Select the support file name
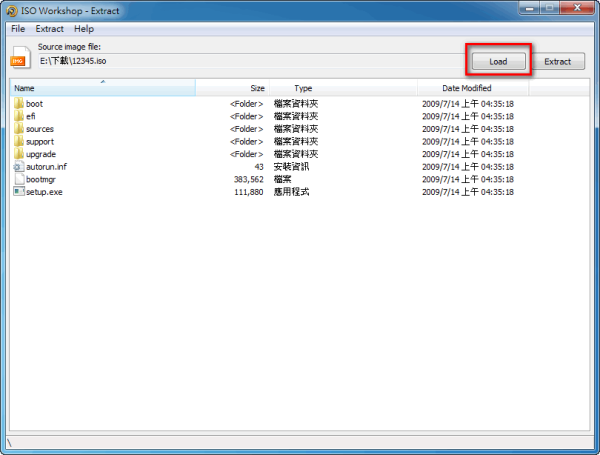 tap(40, 142)
